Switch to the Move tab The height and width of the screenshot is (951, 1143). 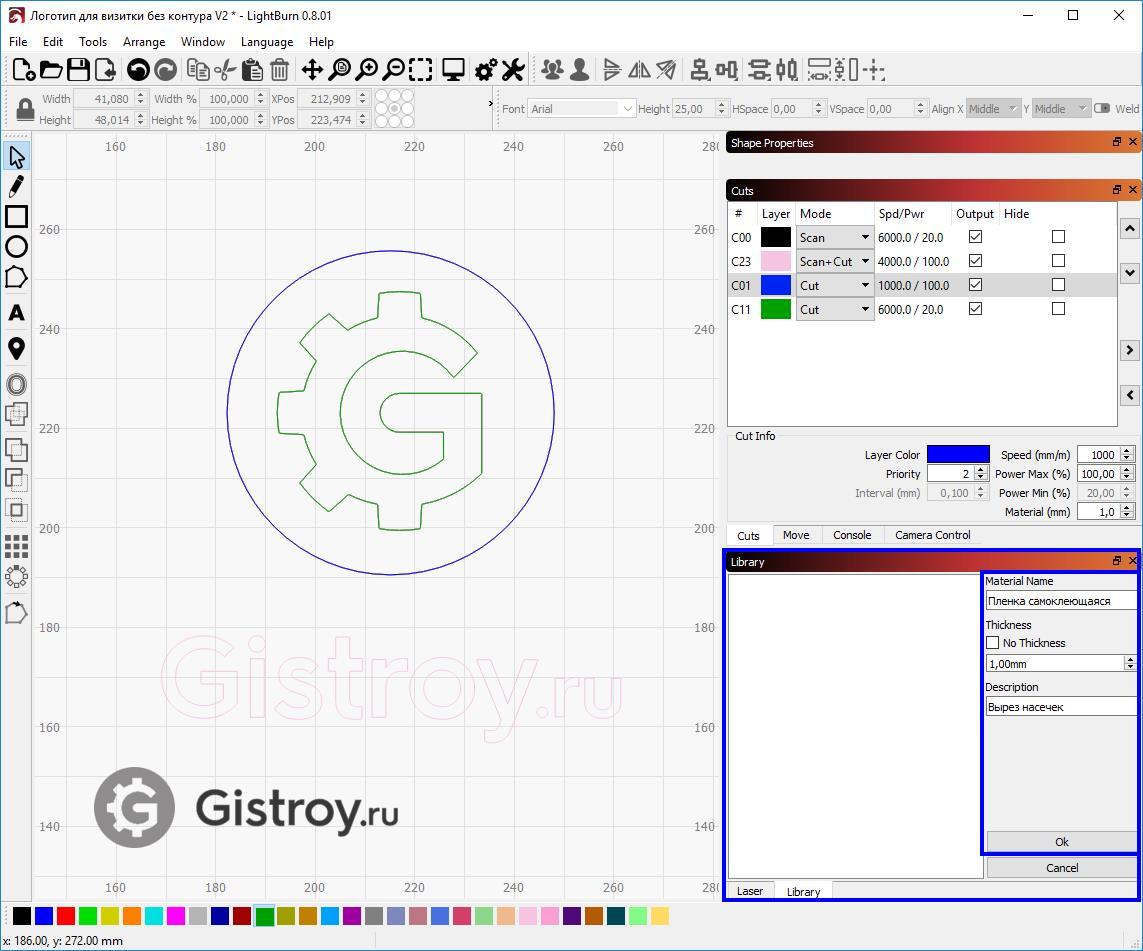[x=796, y=535]
